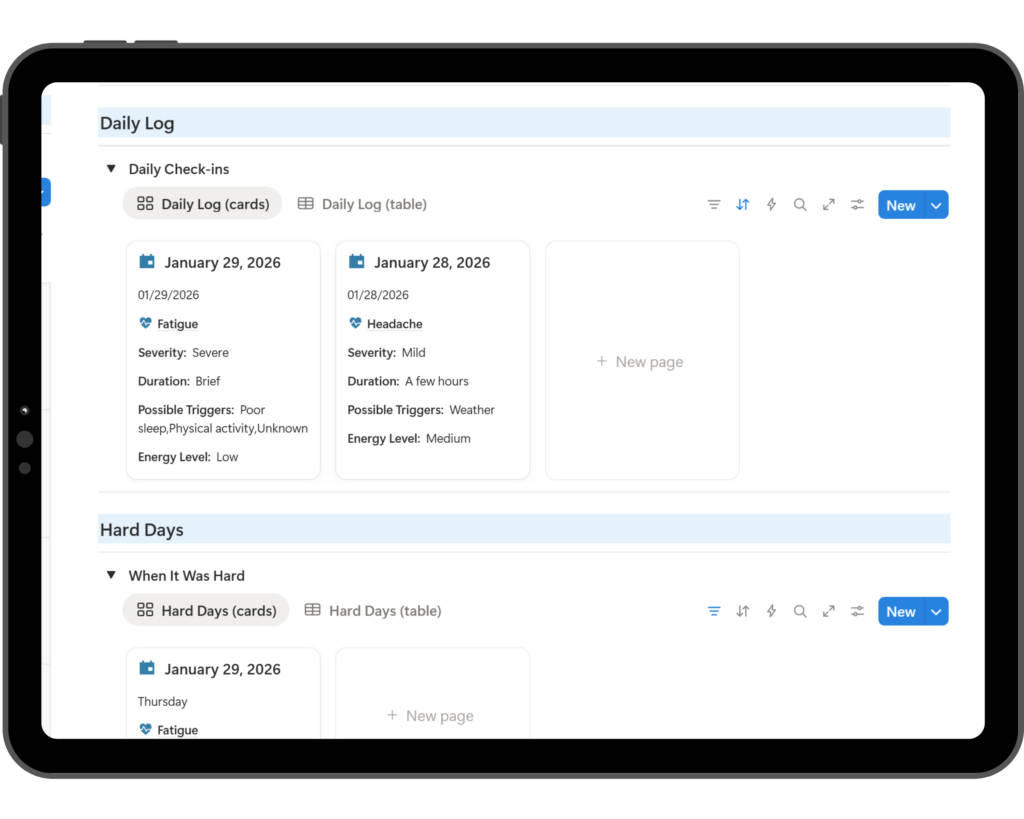Viewport: 1024px width, 819px height.
Task: Open automations via the lightning icon above Daily Log
Action: pyautogui.click(x=771, y=204)
